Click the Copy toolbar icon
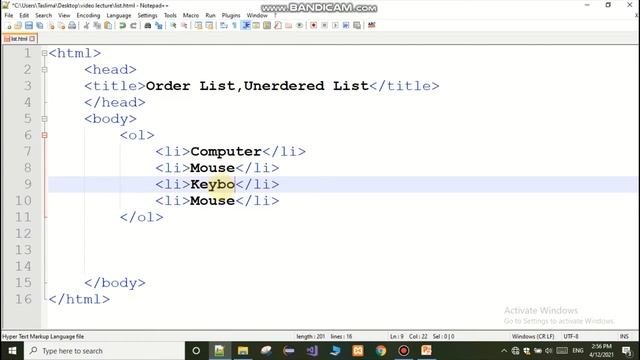Image resolution: width=640 pixels, height=360 pixels. click(97, 25)
